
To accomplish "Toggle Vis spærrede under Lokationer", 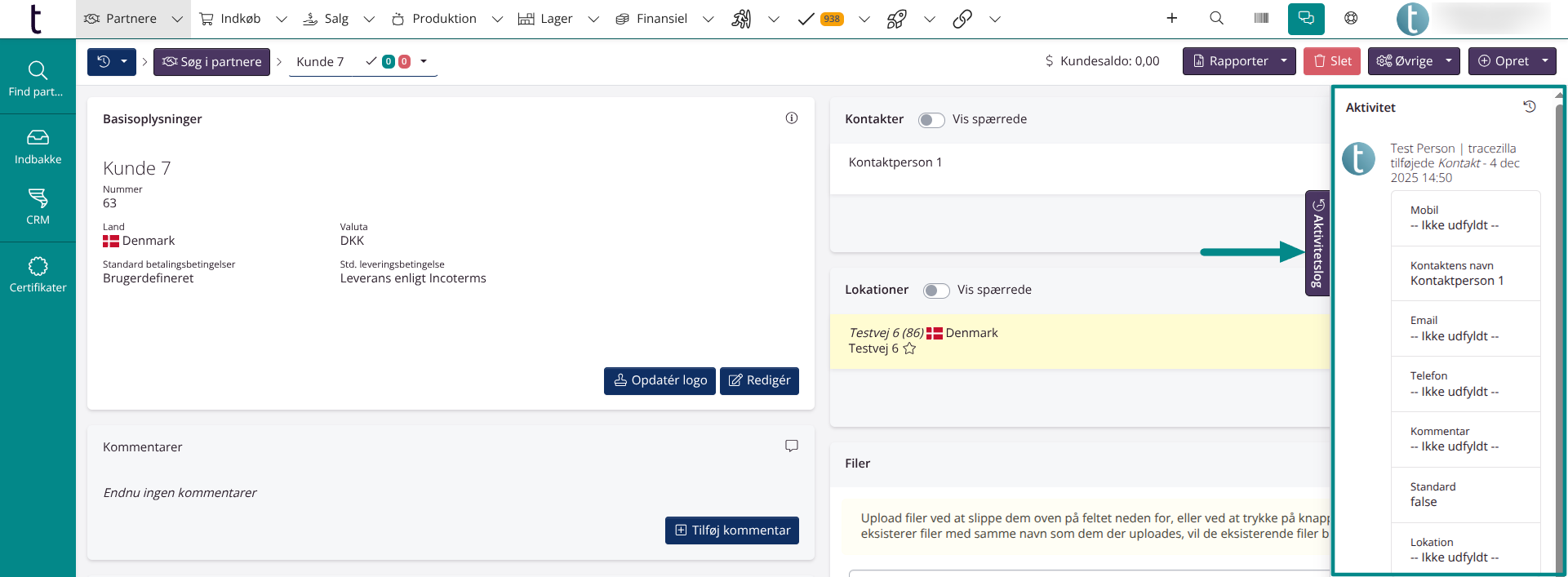I will (x=936, y=291).
